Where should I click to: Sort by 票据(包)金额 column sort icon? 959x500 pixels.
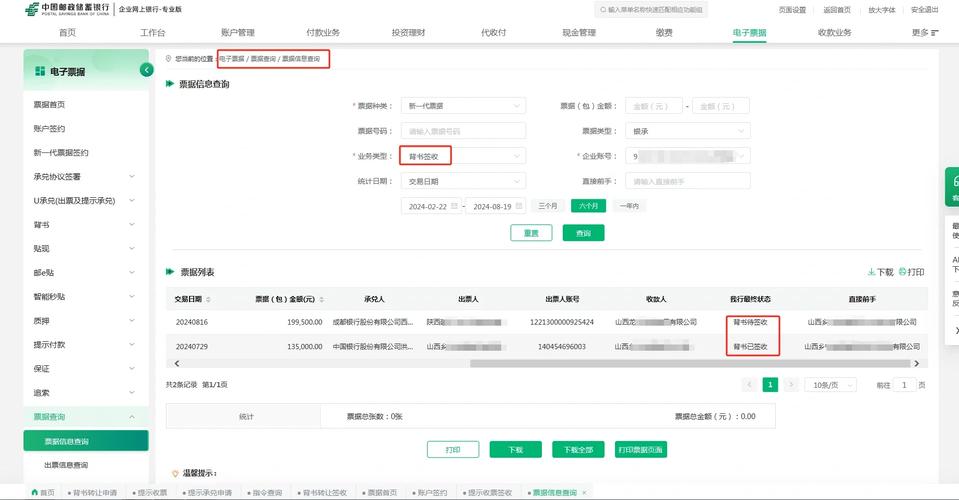[x=322, y=300]
